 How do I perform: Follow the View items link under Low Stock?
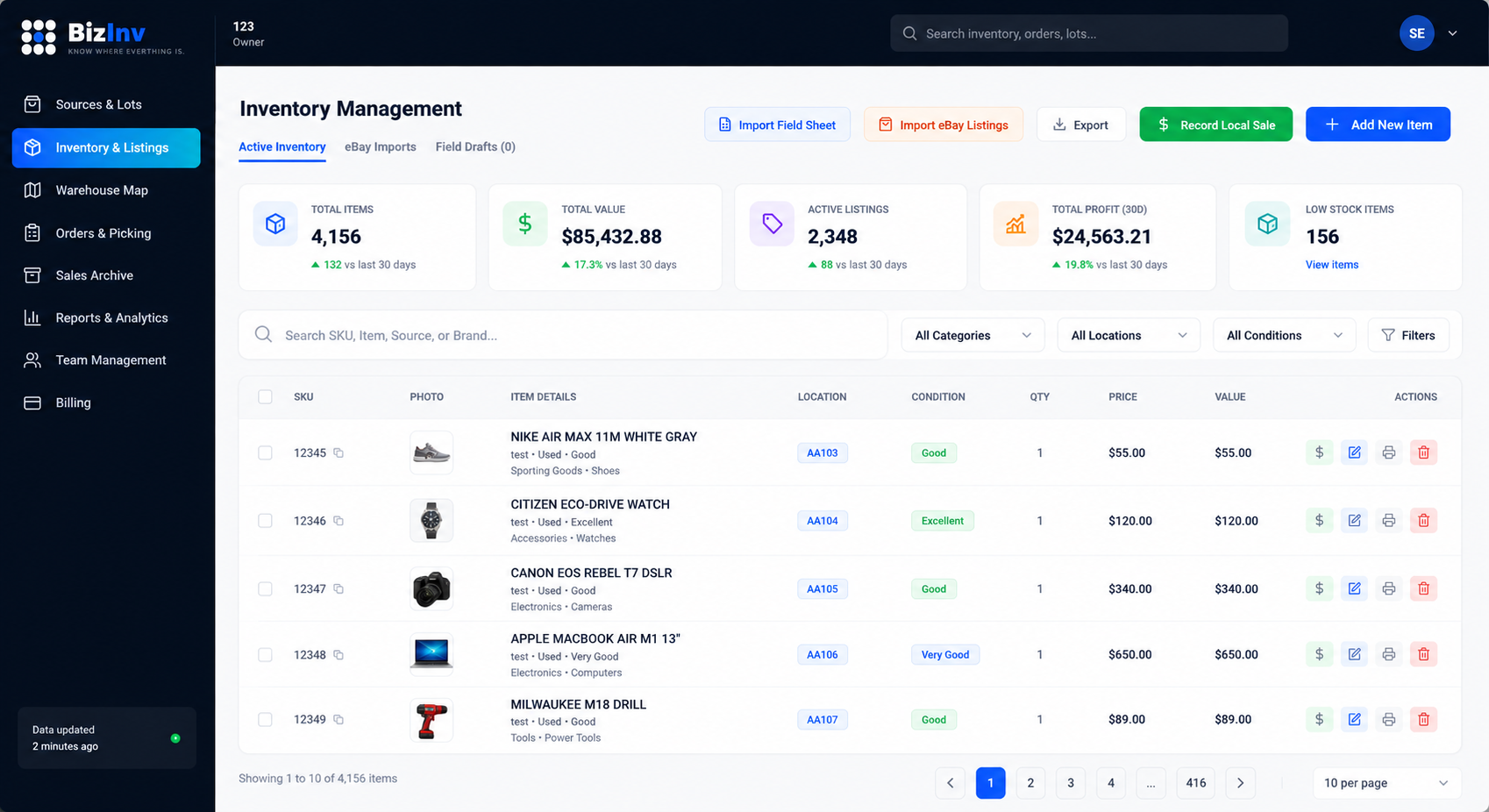coord(1331,265)
